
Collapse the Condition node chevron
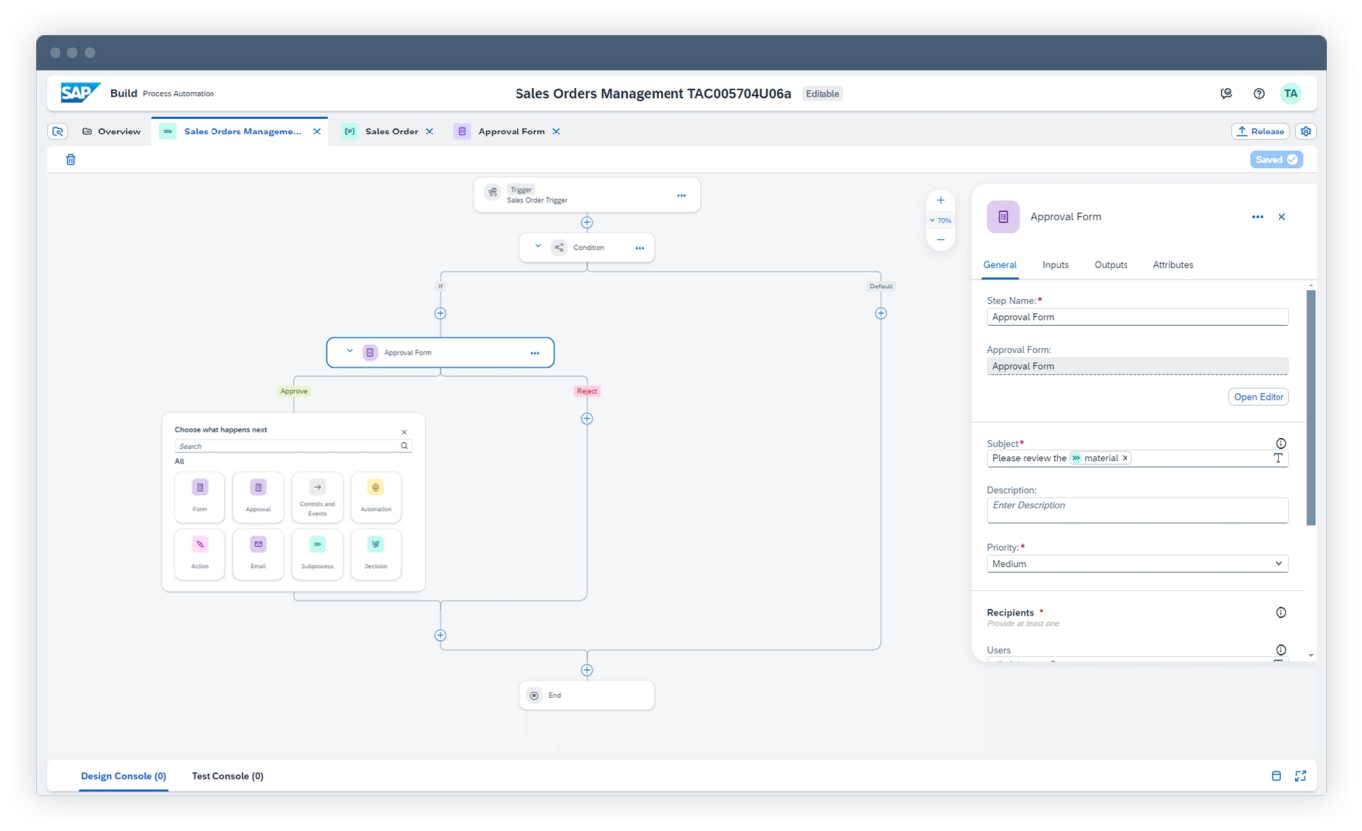click(x=538, y=247)
